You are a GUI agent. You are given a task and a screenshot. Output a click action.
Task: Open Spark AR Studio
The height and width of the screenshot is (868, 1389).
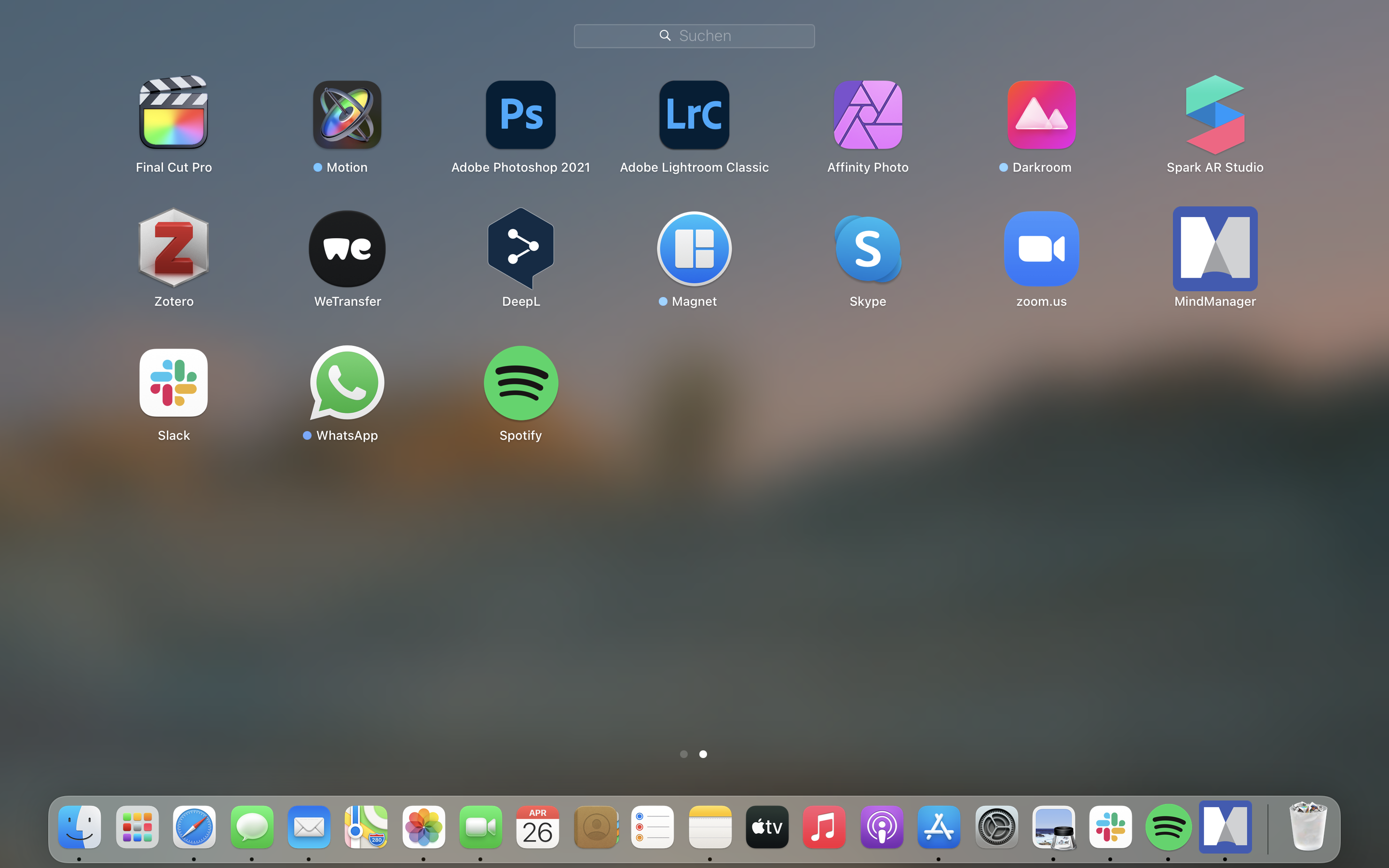pos(1214,115)
